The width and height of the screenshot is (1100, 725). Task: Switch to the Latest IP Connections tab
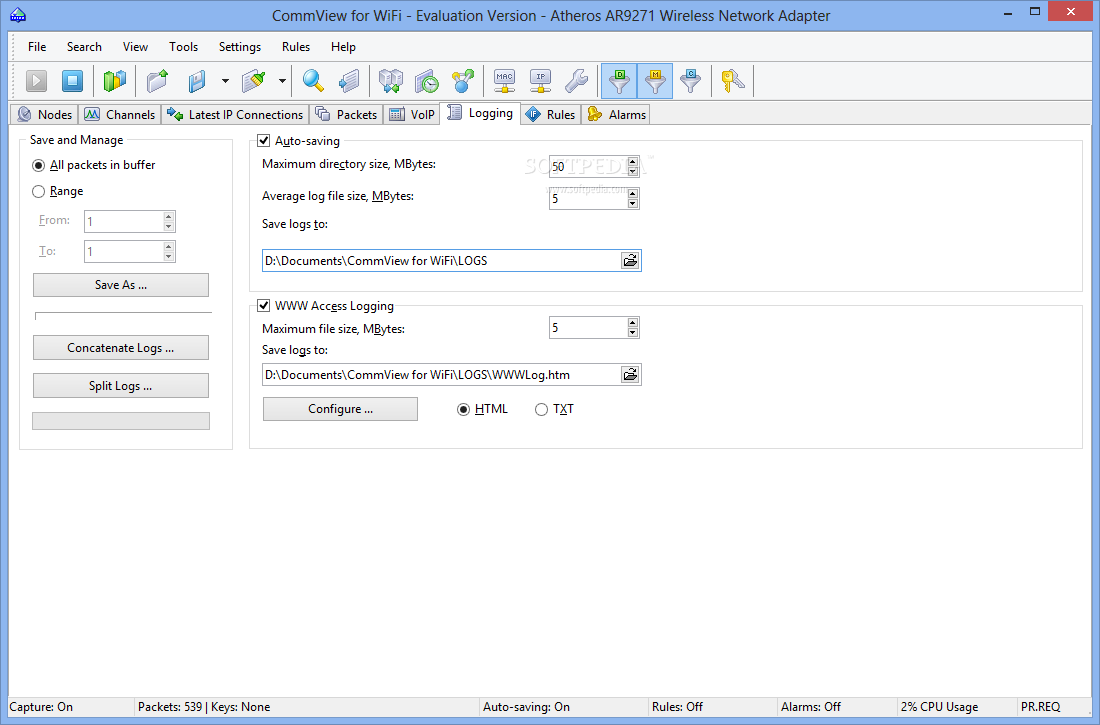pyautogui.click(x=236, y=114)
